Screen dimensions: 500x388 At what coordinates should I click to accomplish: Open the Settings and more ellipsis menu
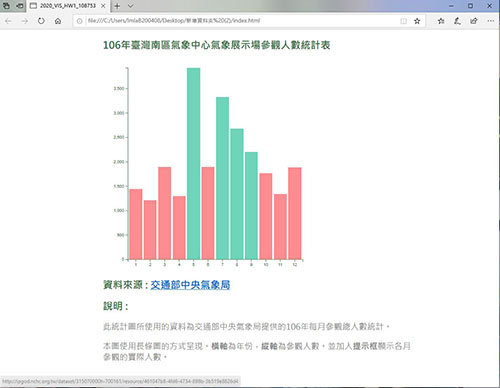(490, 21)
